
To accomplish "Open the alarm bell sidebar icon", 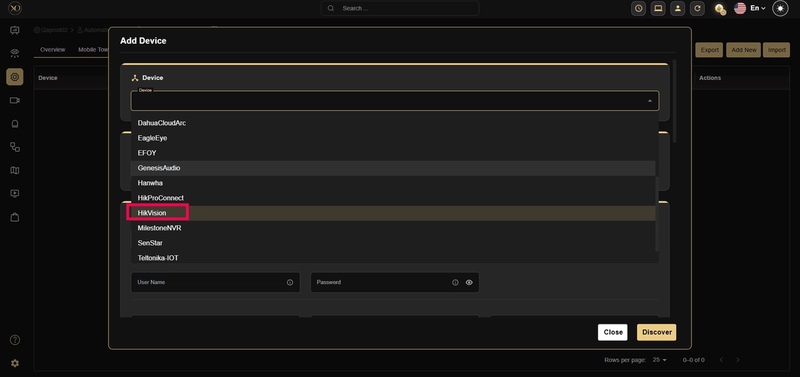I will pos(15,123).
